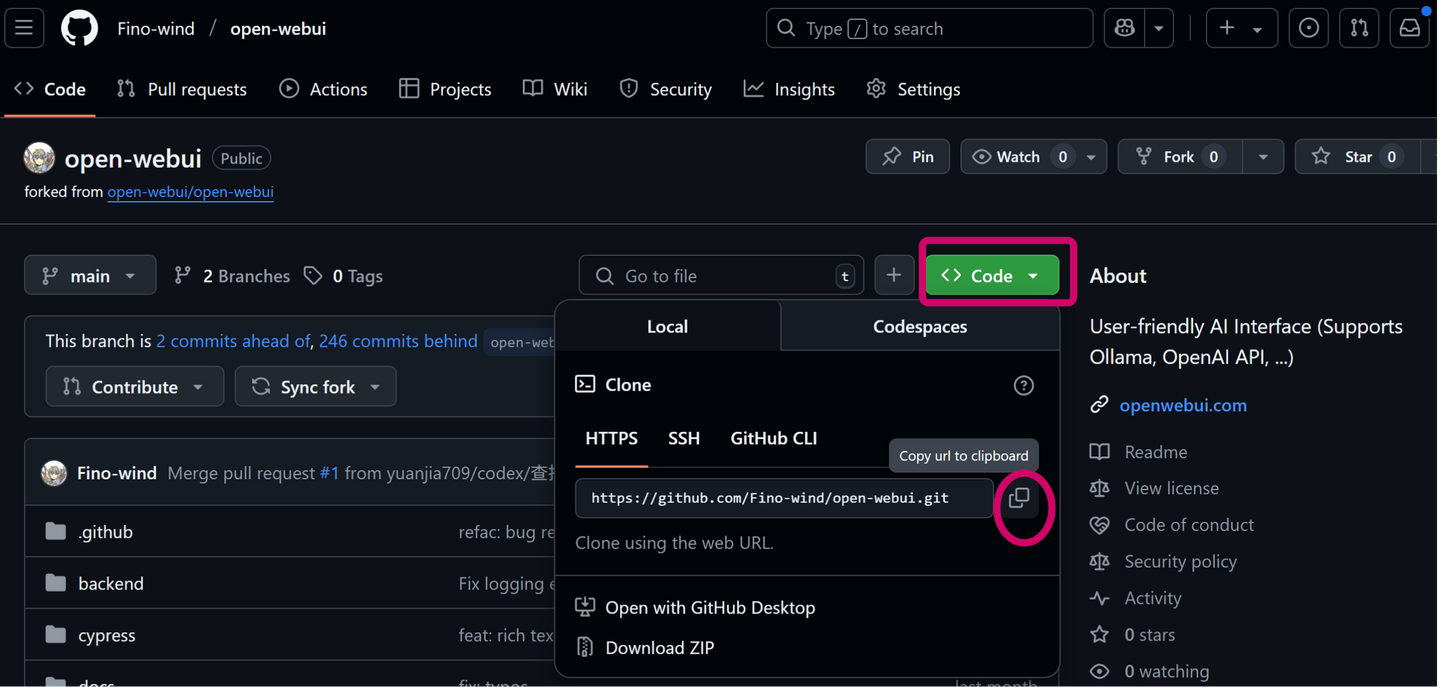
Task: Select the Local tab in clone panel
Action: 667,326
